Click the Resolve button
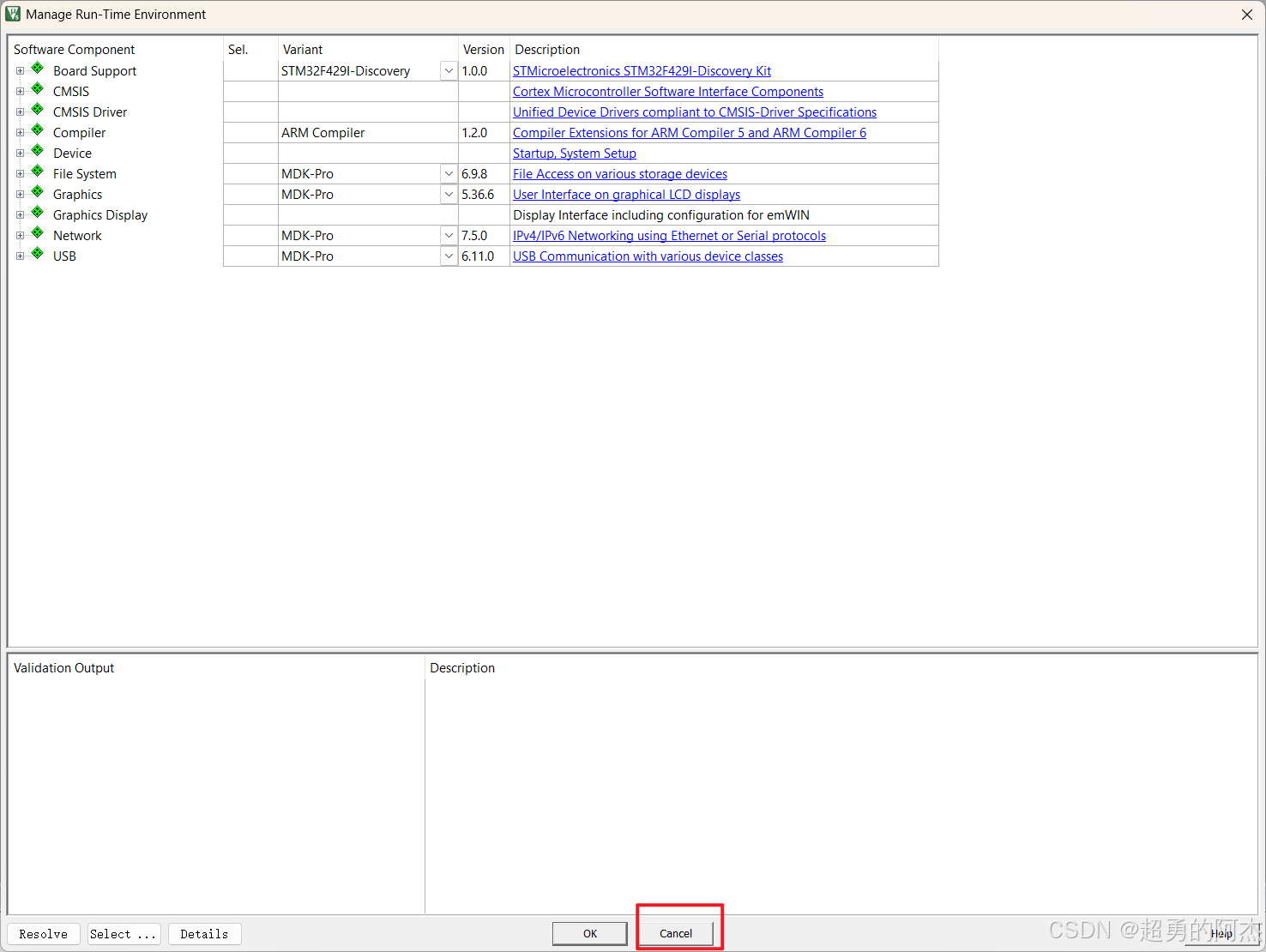 44,934
